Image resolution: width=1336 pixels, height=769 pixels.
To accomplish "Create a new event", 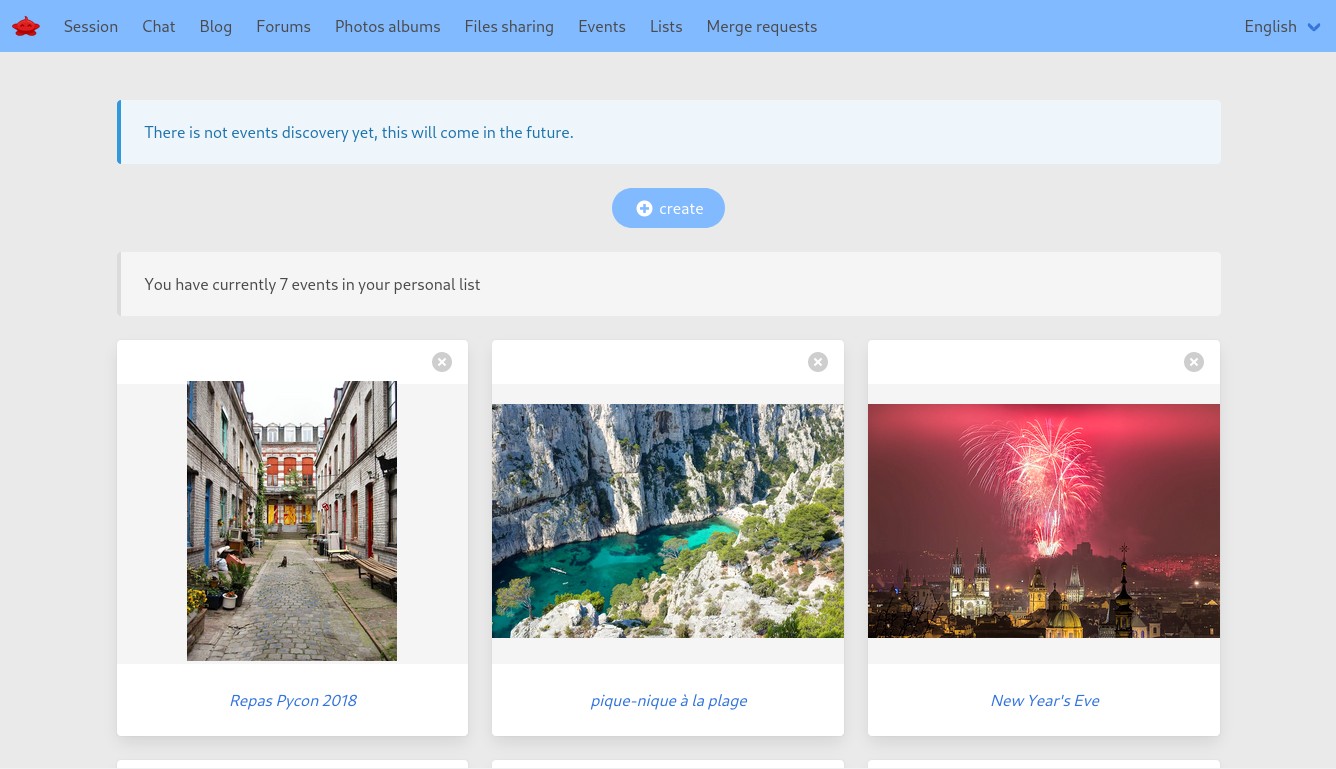I will pos(668,208).
